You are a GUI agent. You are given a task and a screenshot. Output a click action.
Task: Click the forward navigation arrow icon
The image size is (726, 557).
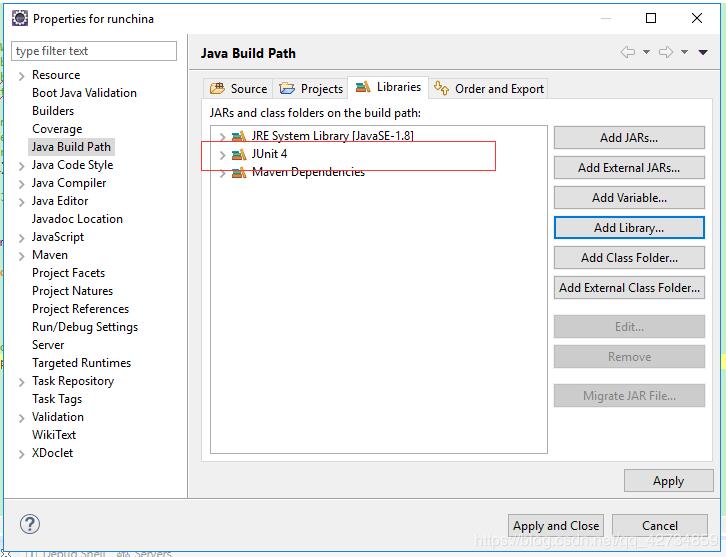click(x=666, y=52)
